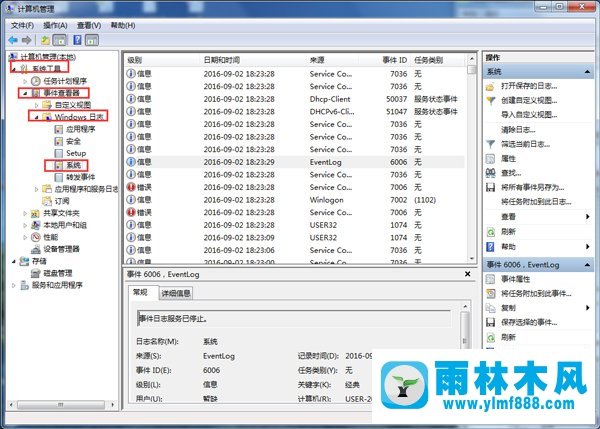The image size is (600, 429).
Task: Close the 事件 6006 details pane
Action: point(467,274)
